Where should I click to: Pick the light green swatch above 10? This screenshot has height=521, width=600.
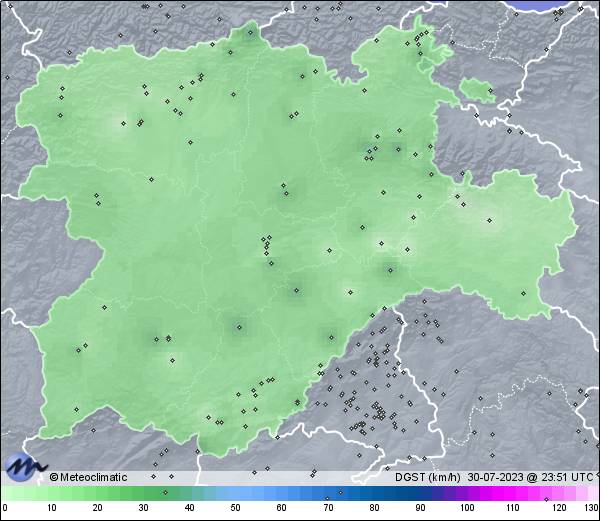click(52, 494)
